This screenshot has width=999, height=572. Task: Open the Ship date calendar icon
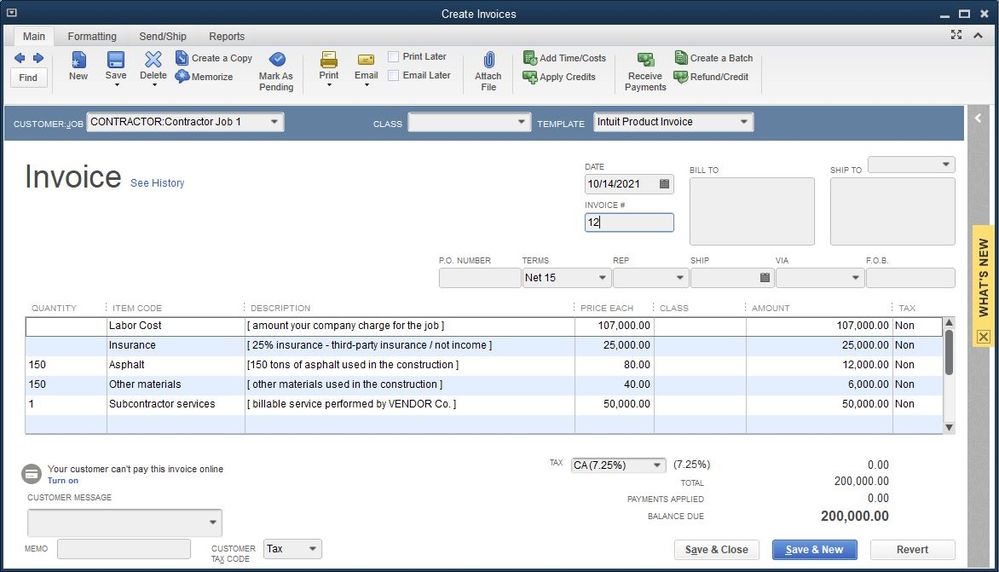click(x=765, y=278)
